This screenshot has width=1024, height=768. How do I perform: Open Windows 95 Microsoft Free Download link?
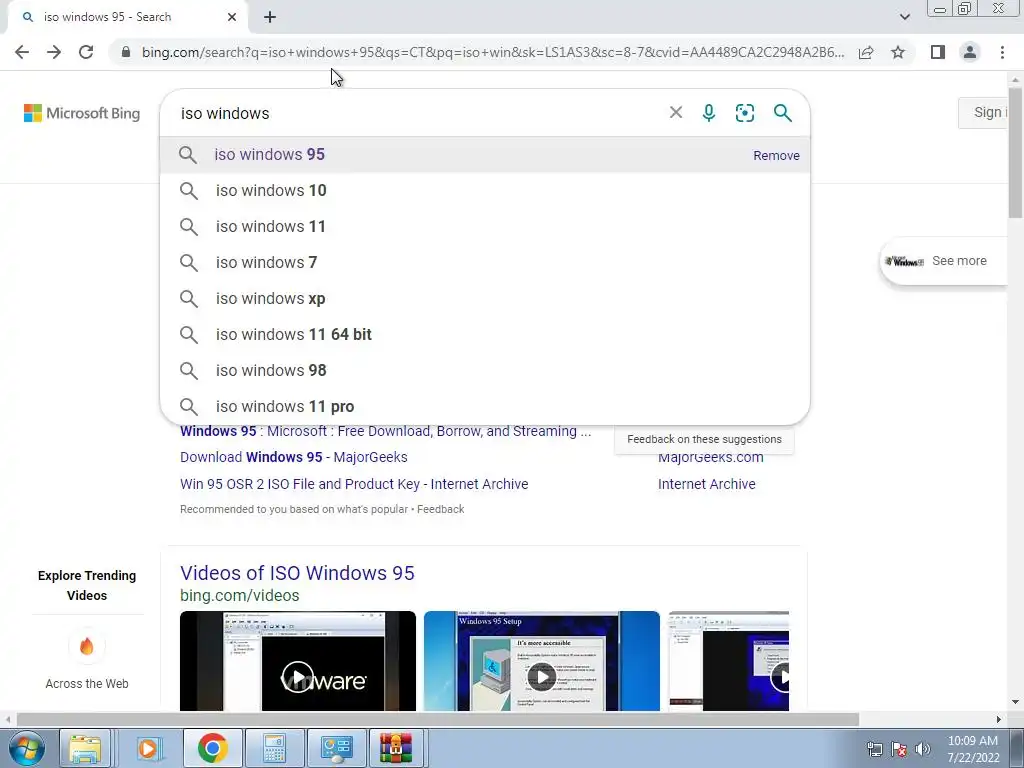[x=385, y=432]
